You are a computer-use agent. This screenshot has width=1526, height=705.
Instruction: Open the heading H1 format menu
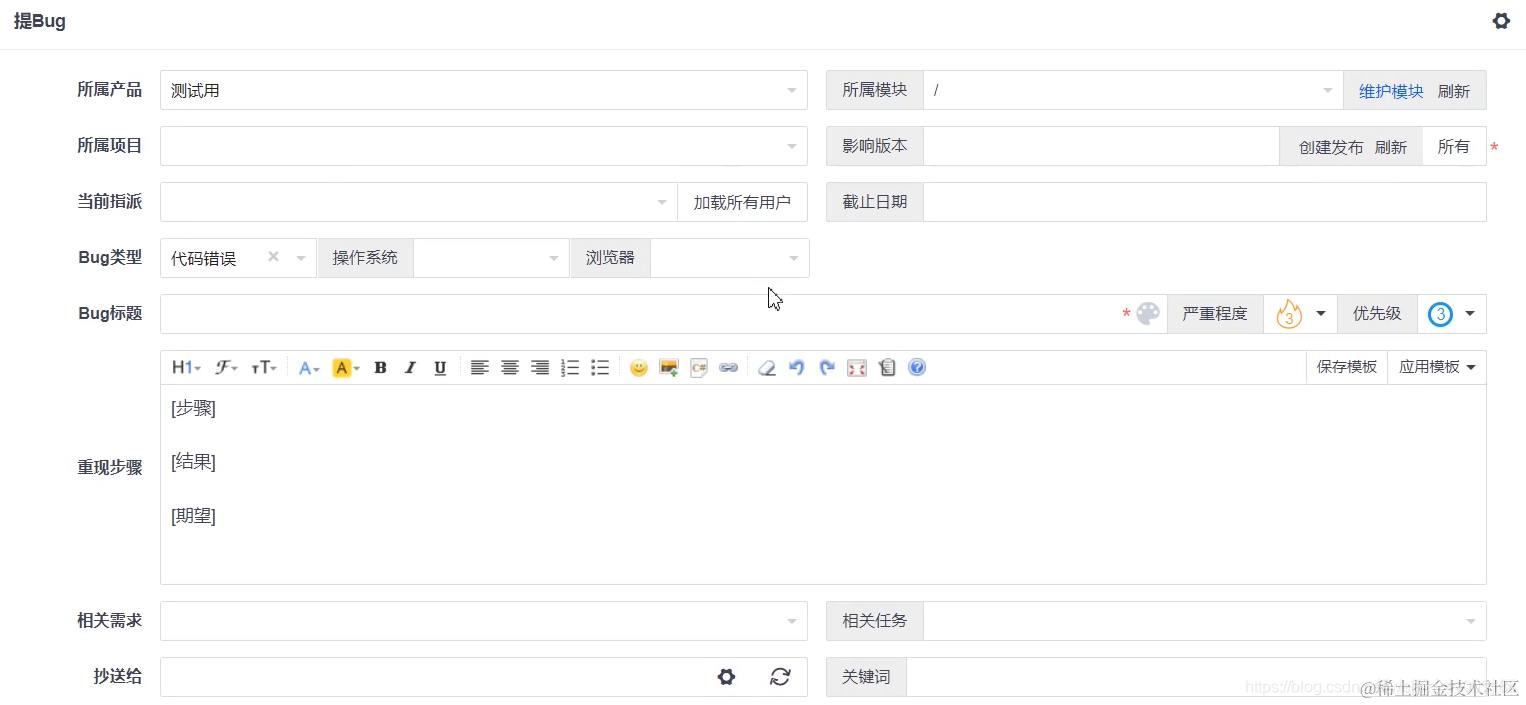[186, 368]
